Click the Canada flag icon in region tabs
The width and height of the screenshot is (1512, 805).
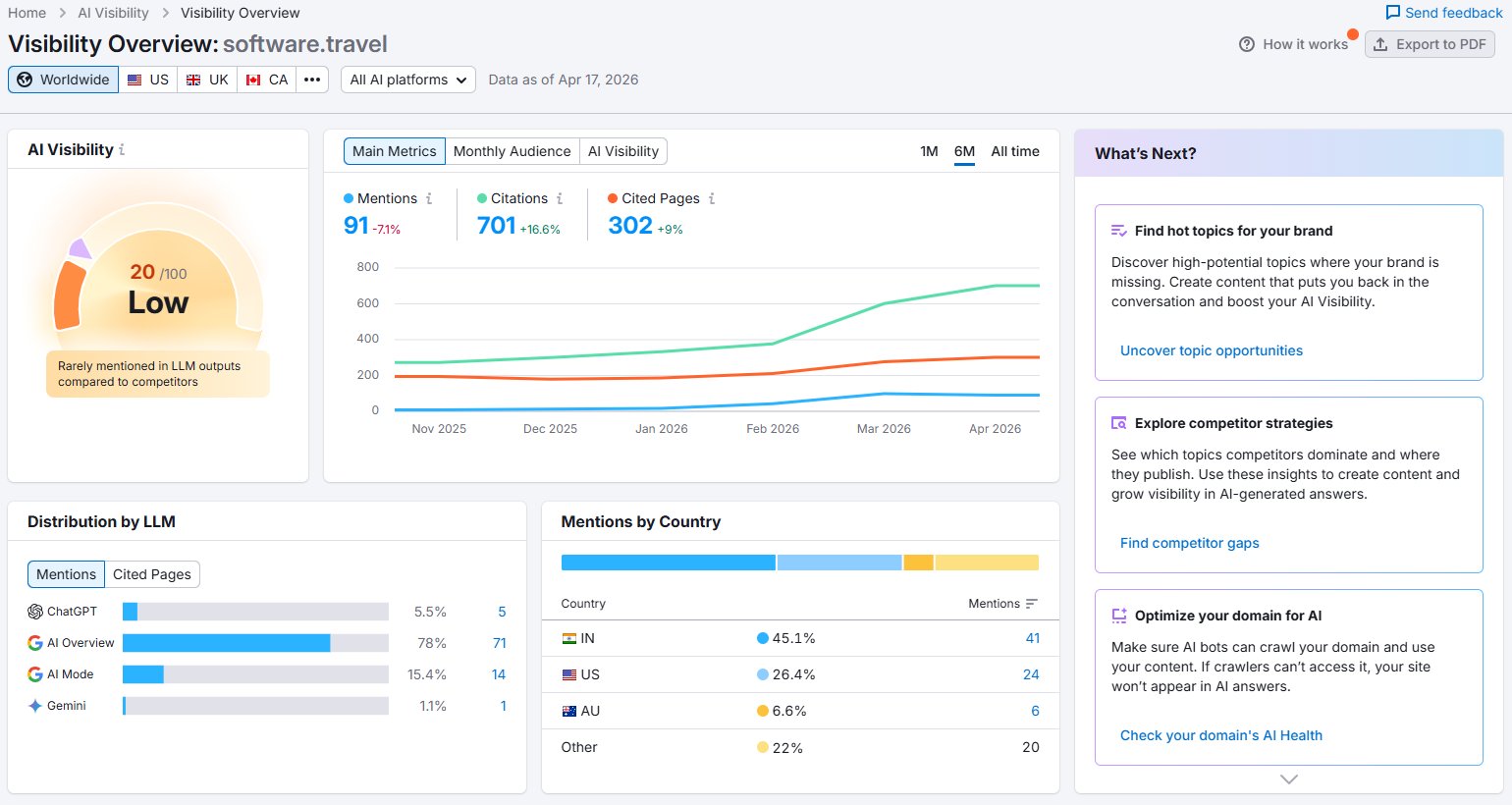click(253, 80)
